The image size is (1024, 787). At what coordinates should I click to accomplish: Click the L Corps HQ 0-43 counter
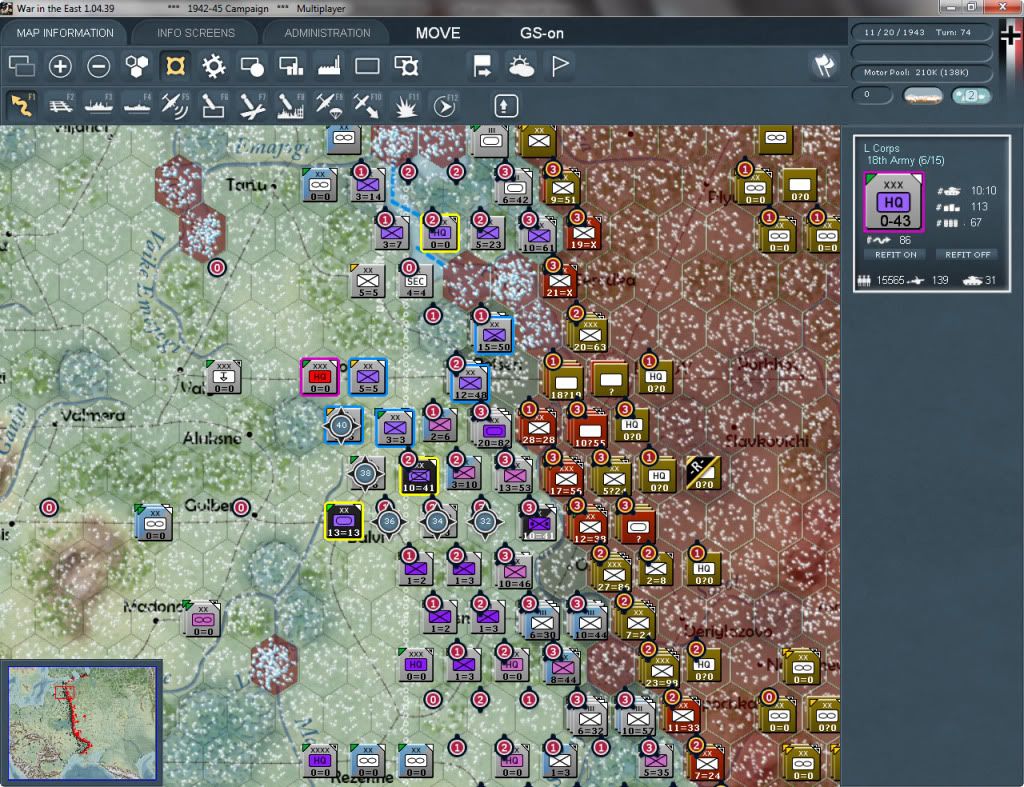coord(893,202)
